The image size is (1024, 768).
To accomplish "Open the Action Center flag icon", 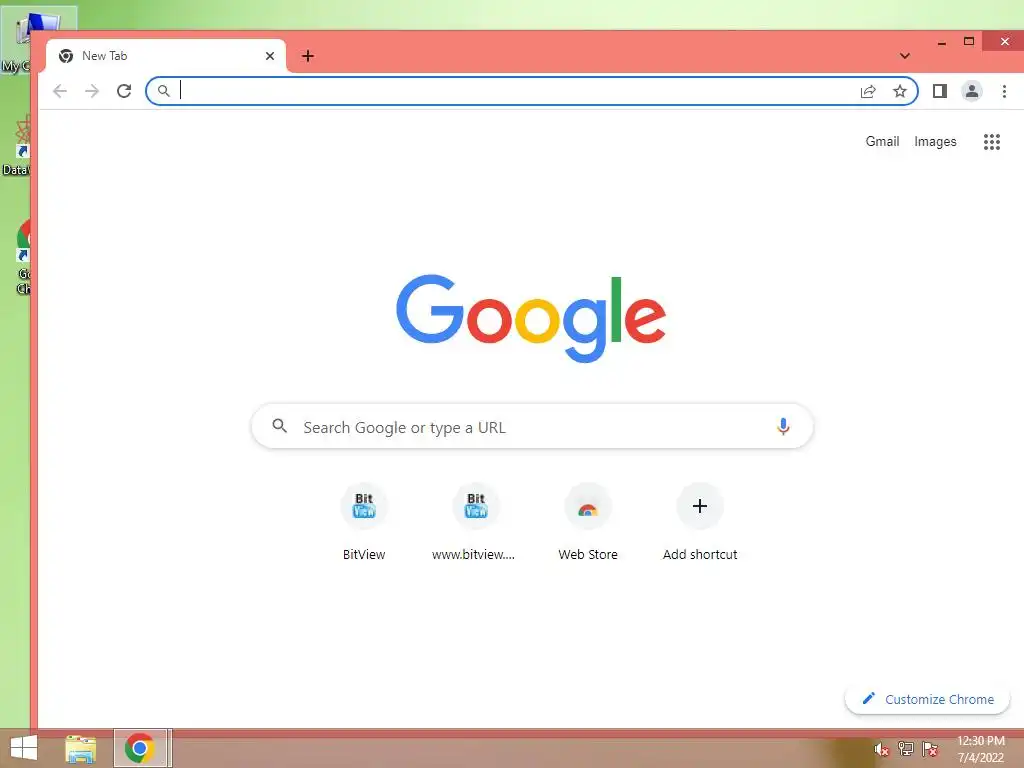I will (930, 749).
